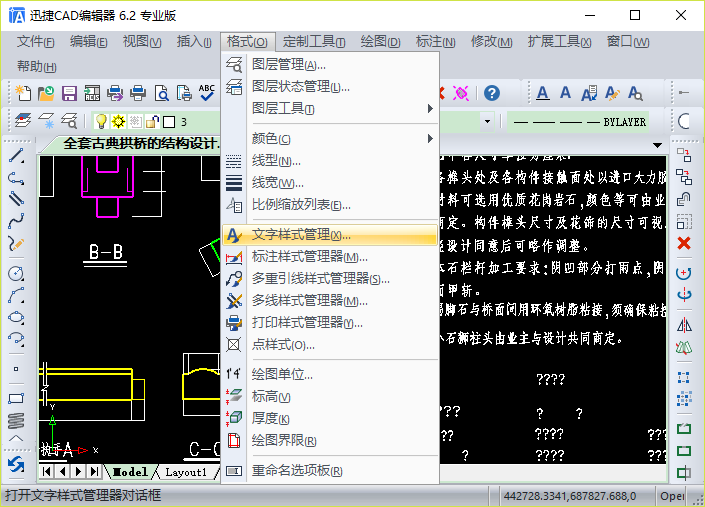Open the 绘图 menu
This screenshot has height=507, width=705.
[x=380, y=42]
